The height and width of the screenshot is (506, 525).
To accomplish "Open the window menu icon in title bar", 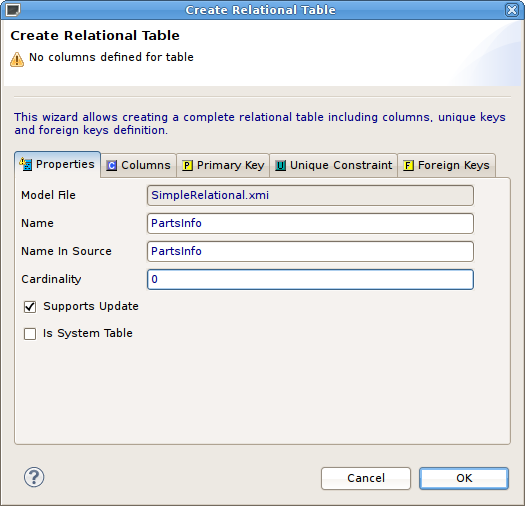I will coord(13,10).
